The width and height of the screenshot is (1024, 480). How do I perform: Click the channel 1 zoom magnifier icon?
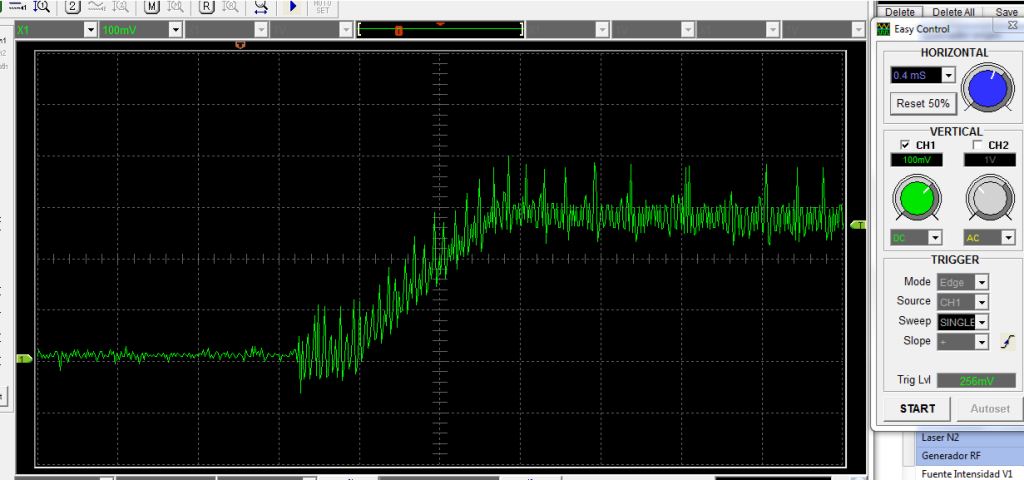point(41,6)
